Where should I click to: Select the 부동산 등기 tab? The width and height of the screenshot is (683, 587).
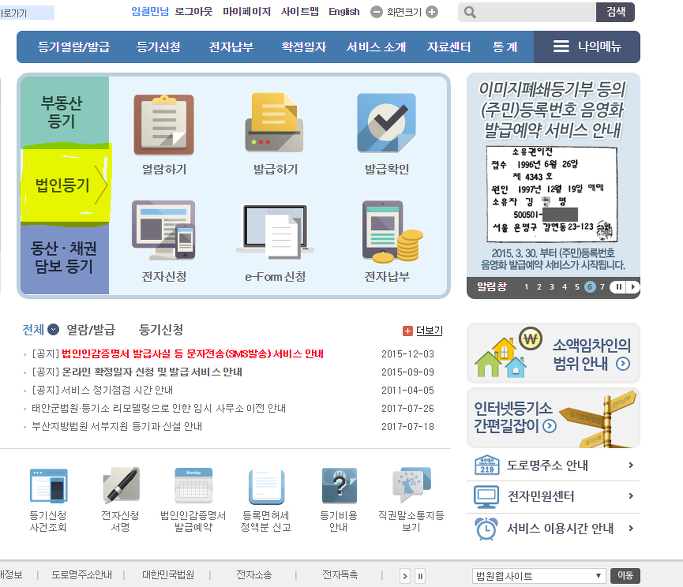point(64,111)
